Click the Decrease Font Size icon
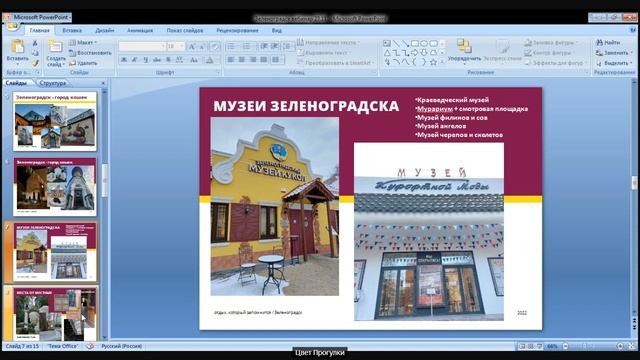 click(202, 47)
